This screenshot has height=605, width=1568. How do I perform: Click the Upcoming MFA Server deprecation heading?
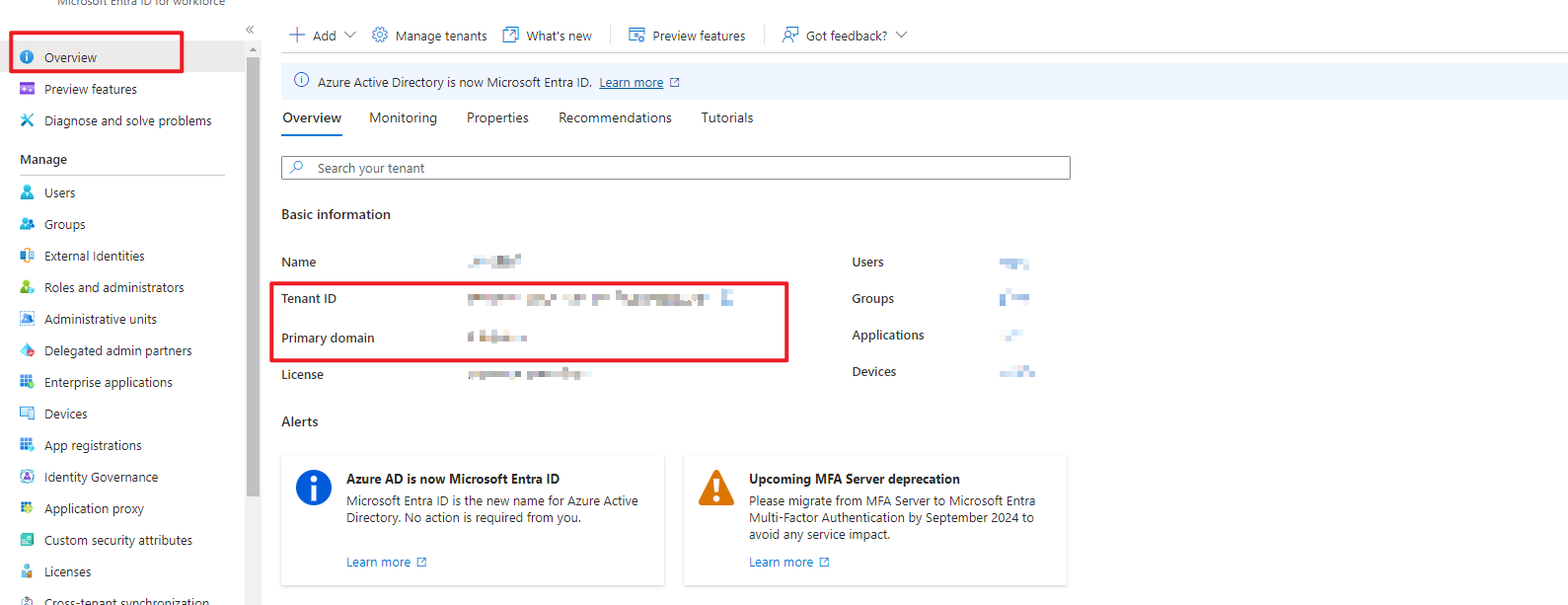(855, 479)
